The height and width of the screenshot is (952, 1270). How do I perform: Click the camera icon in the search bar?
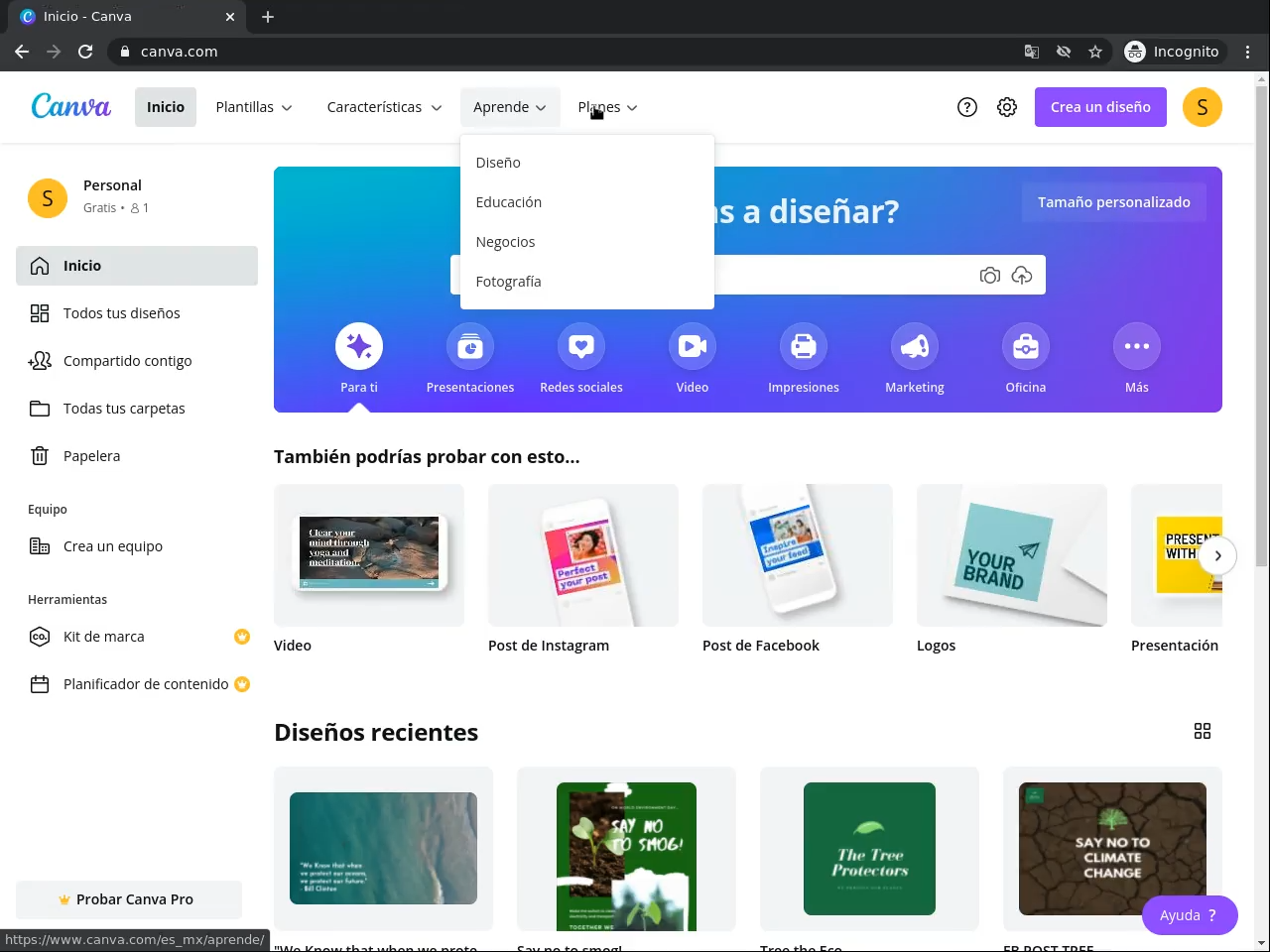[990, 276]
